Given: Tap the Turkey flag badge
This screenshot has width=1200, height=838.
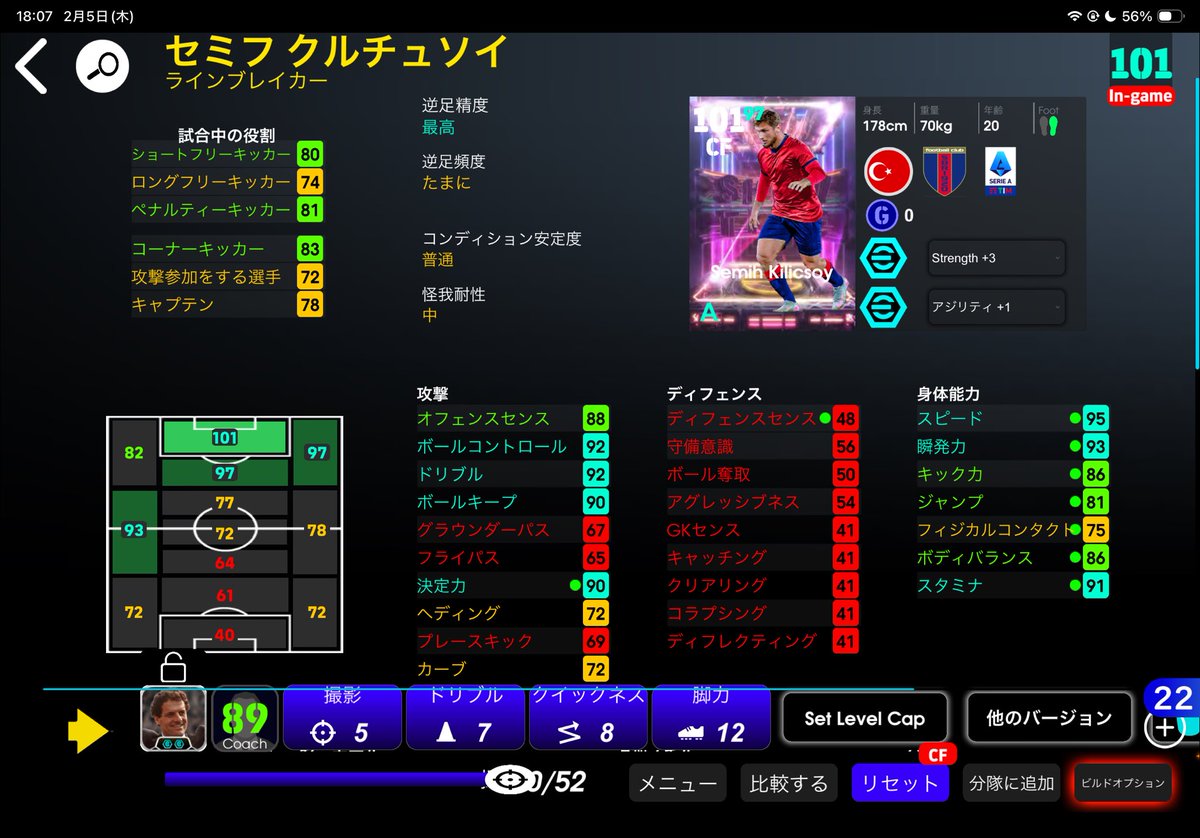Looking at the screenshot, I should 887,172.
